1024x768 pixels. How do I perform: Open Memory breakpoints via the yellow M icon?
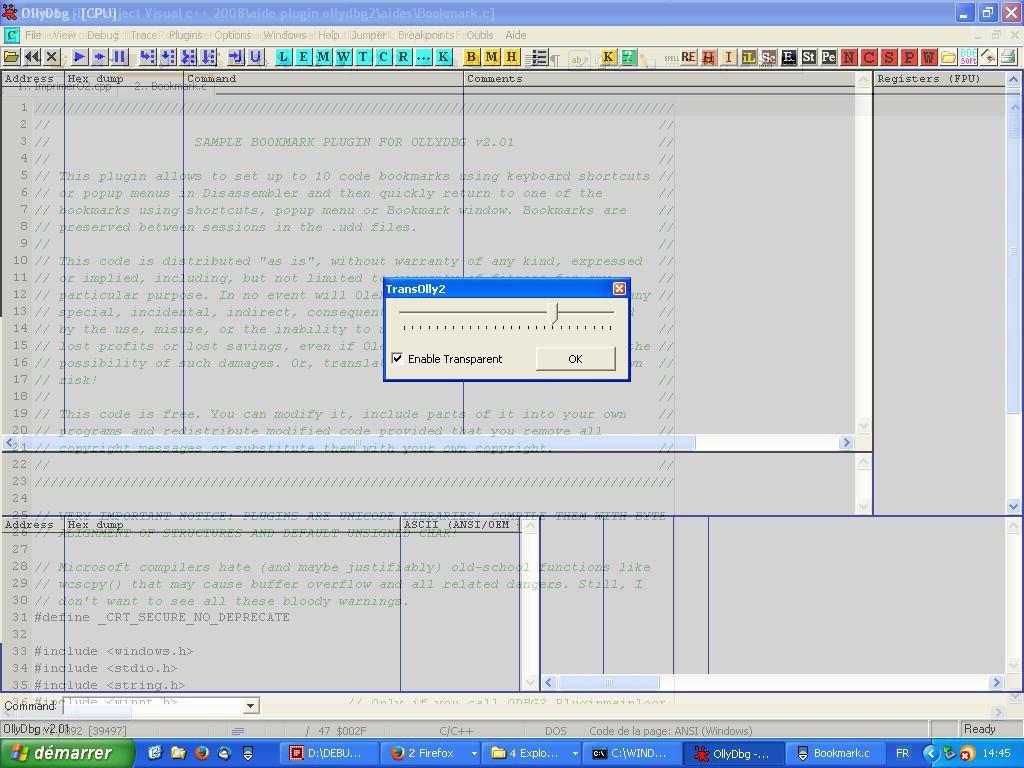(492, 57)
